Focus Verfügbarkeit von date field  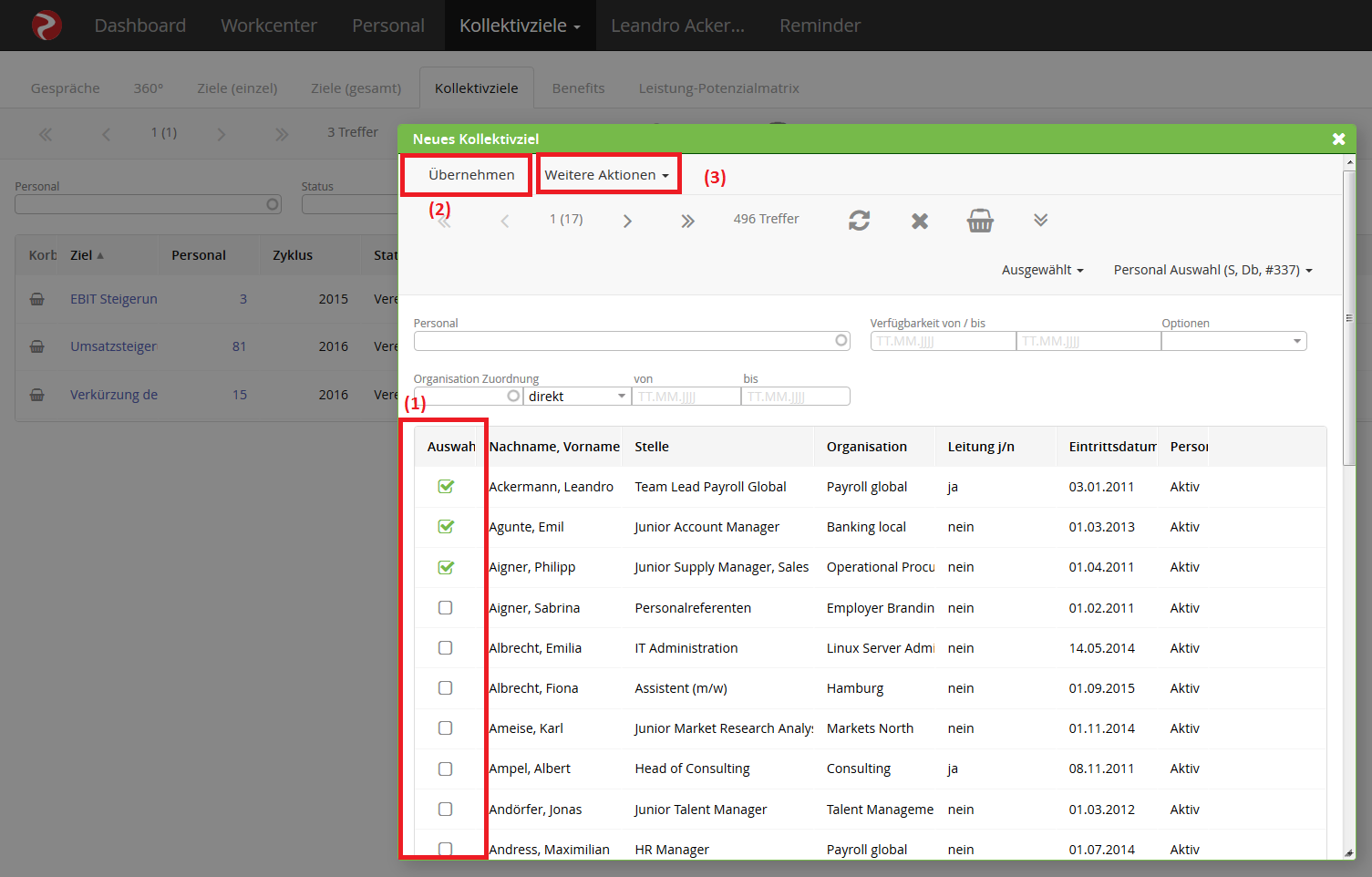click(x=943, y=341)
